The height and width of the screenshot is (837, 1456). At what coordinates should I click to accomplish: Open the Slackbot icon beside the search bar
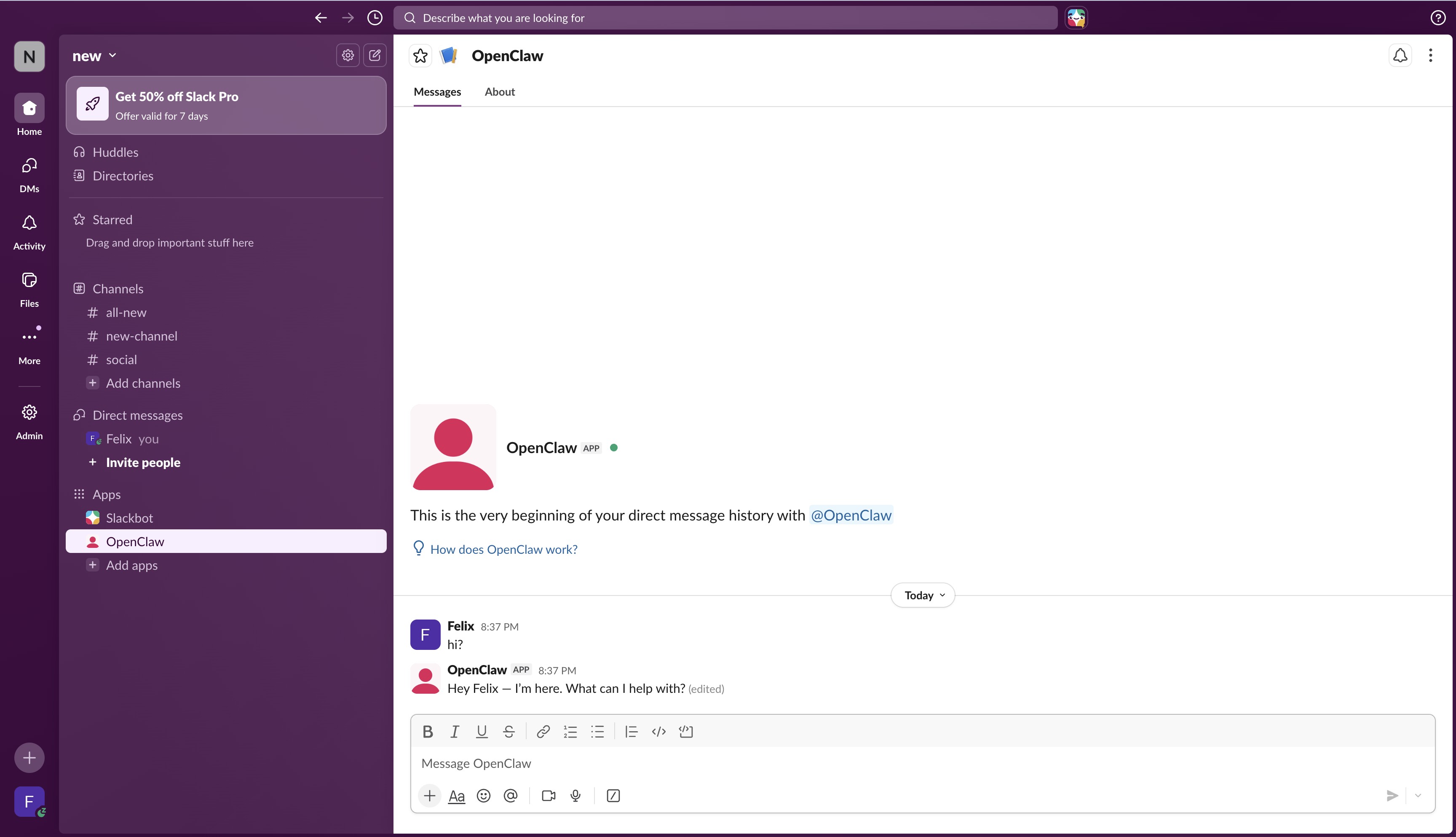(x=1076, y=18)
